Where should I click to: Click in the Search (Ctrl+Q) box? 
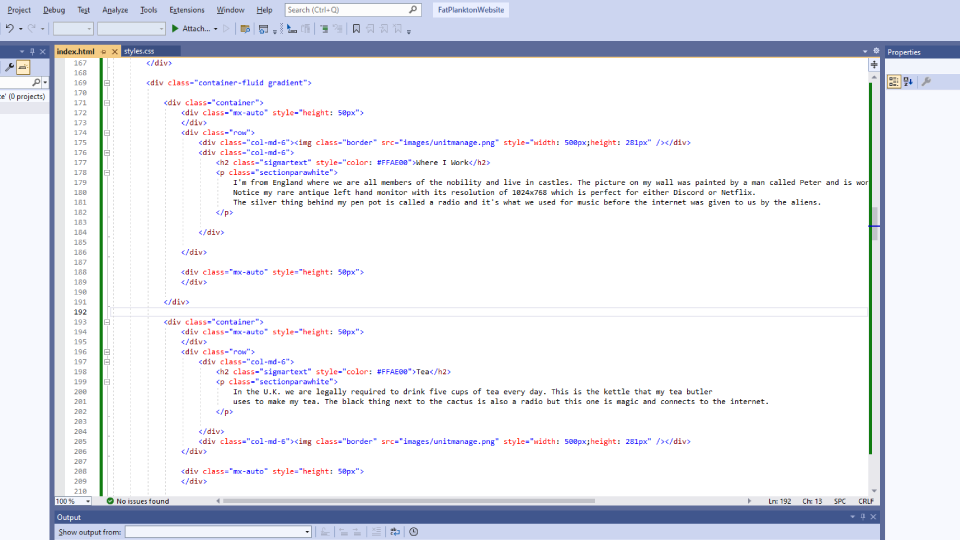(352, 9)
